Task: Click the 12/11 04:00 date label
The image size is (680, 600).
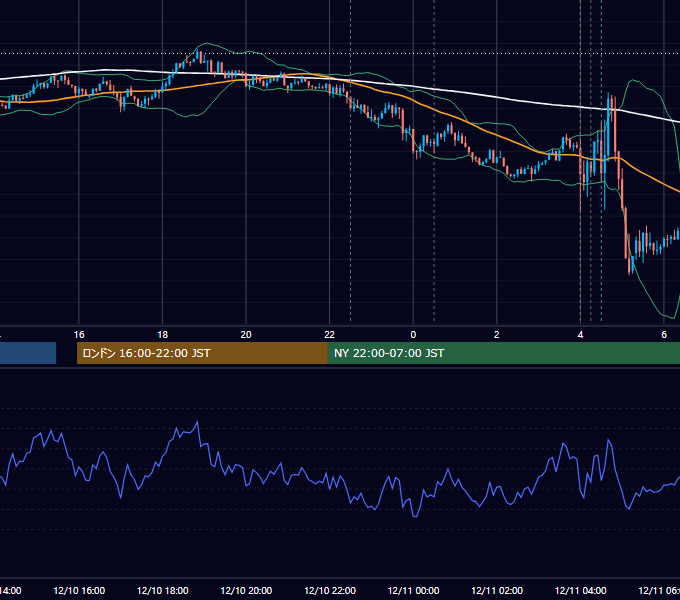Action: click(x=581, y=591)
